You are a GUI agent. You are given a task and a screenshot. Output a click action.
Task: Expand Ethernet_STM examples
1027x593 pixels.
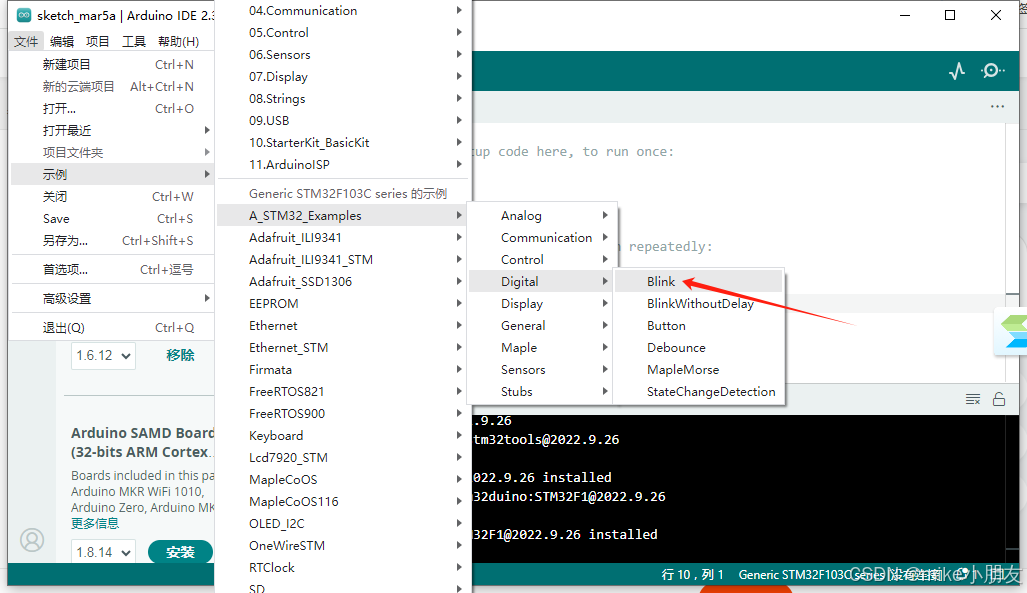click(x=343, y=347)
